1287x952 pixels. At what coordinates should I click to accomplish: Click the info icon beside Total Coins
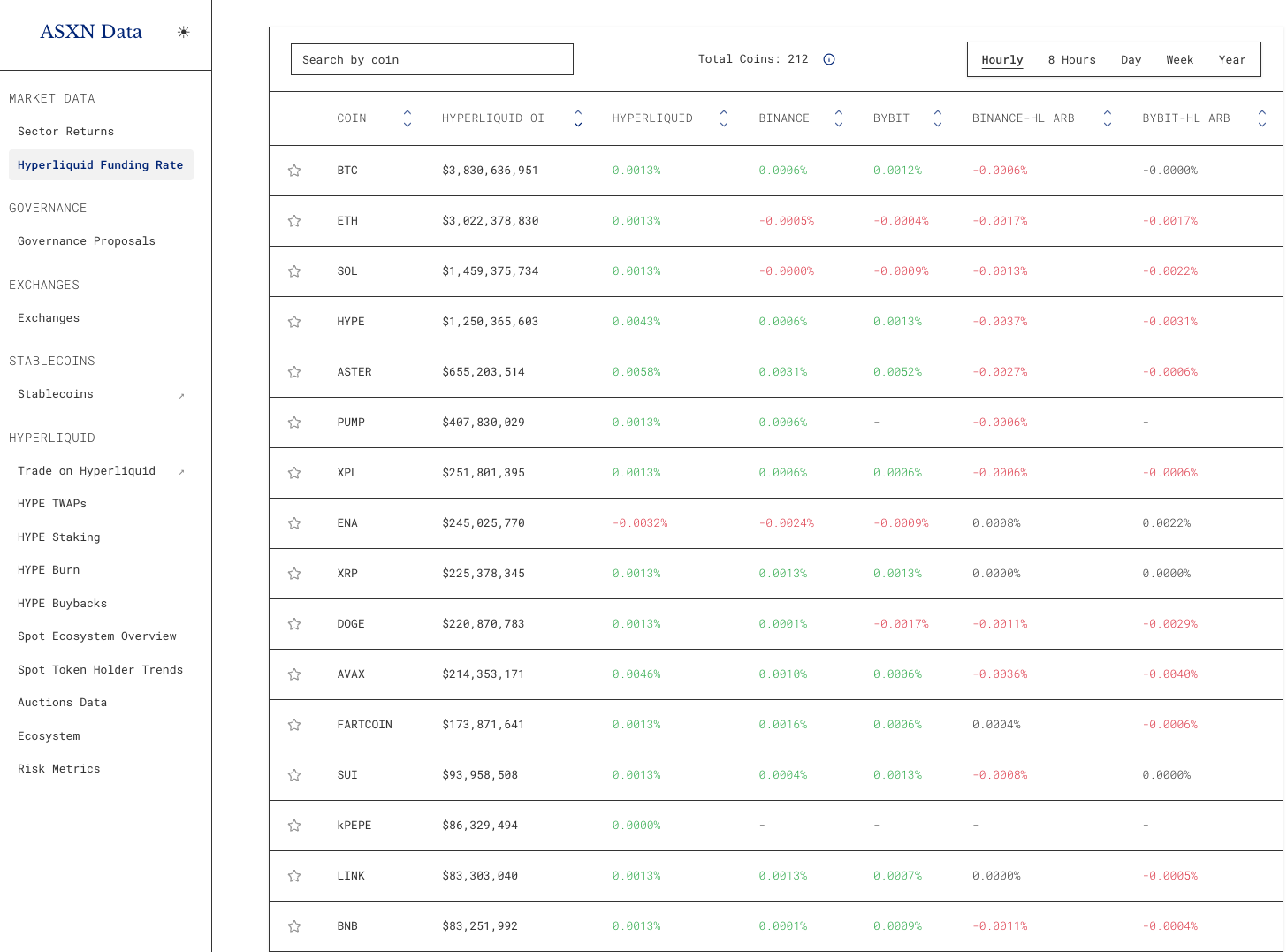pos(829,59)
